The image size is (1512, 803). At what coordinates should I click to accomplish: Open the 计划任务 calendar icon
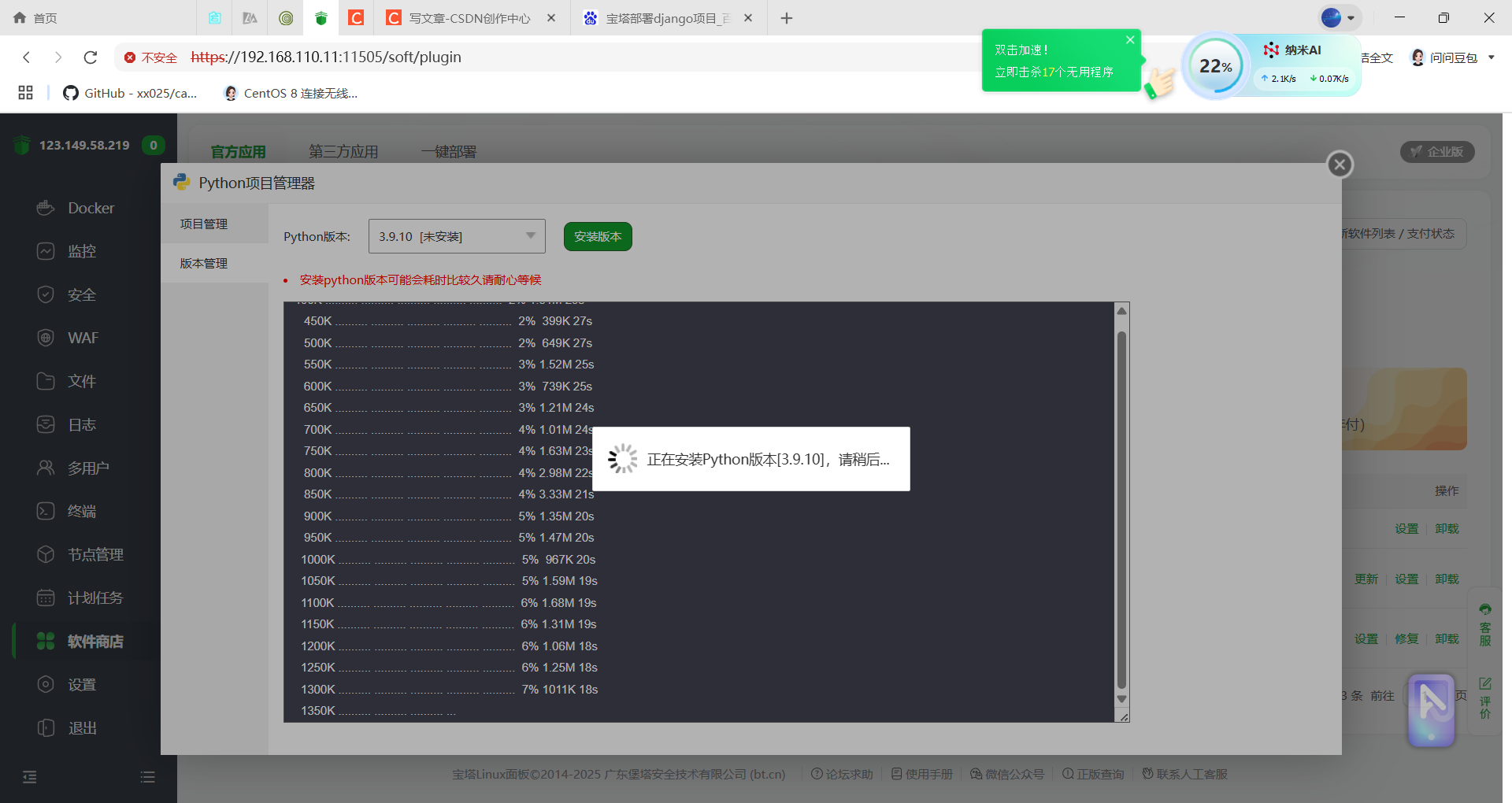(x=46, y=598)
